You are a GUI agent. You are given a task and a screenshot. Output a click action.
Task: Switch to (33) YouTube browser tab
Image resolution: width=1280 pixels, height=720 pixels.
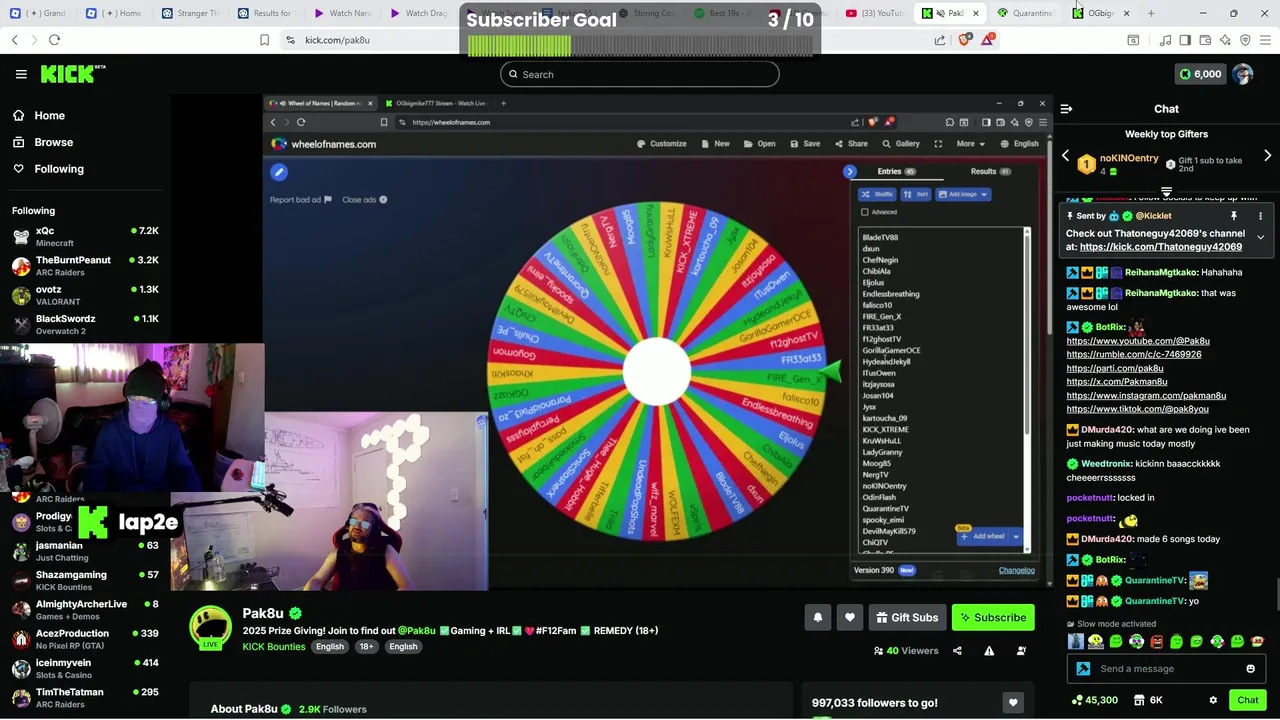point(874,13)
